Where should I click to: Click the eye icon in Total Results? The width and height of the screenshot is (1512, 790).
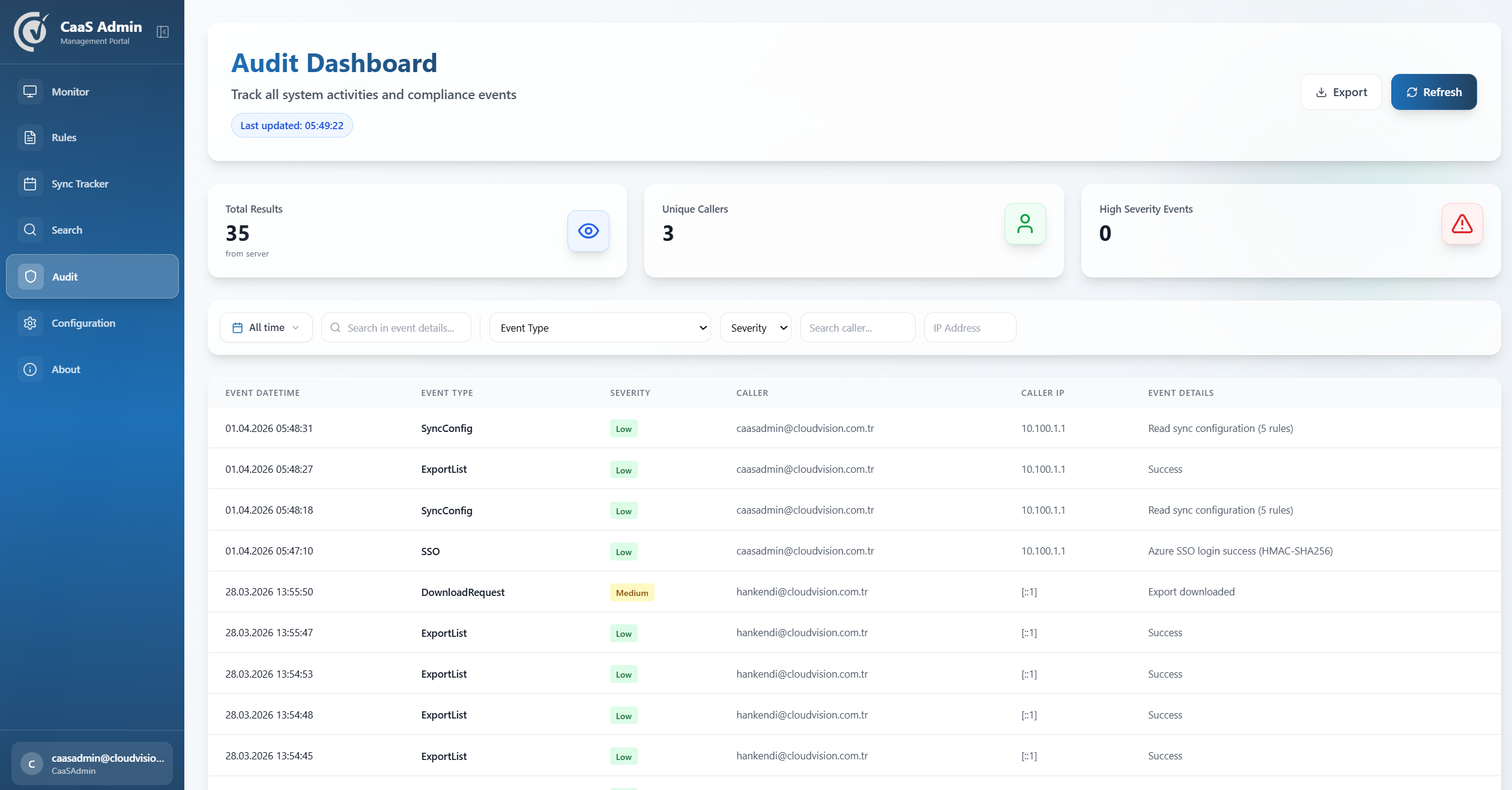(588, 231)
